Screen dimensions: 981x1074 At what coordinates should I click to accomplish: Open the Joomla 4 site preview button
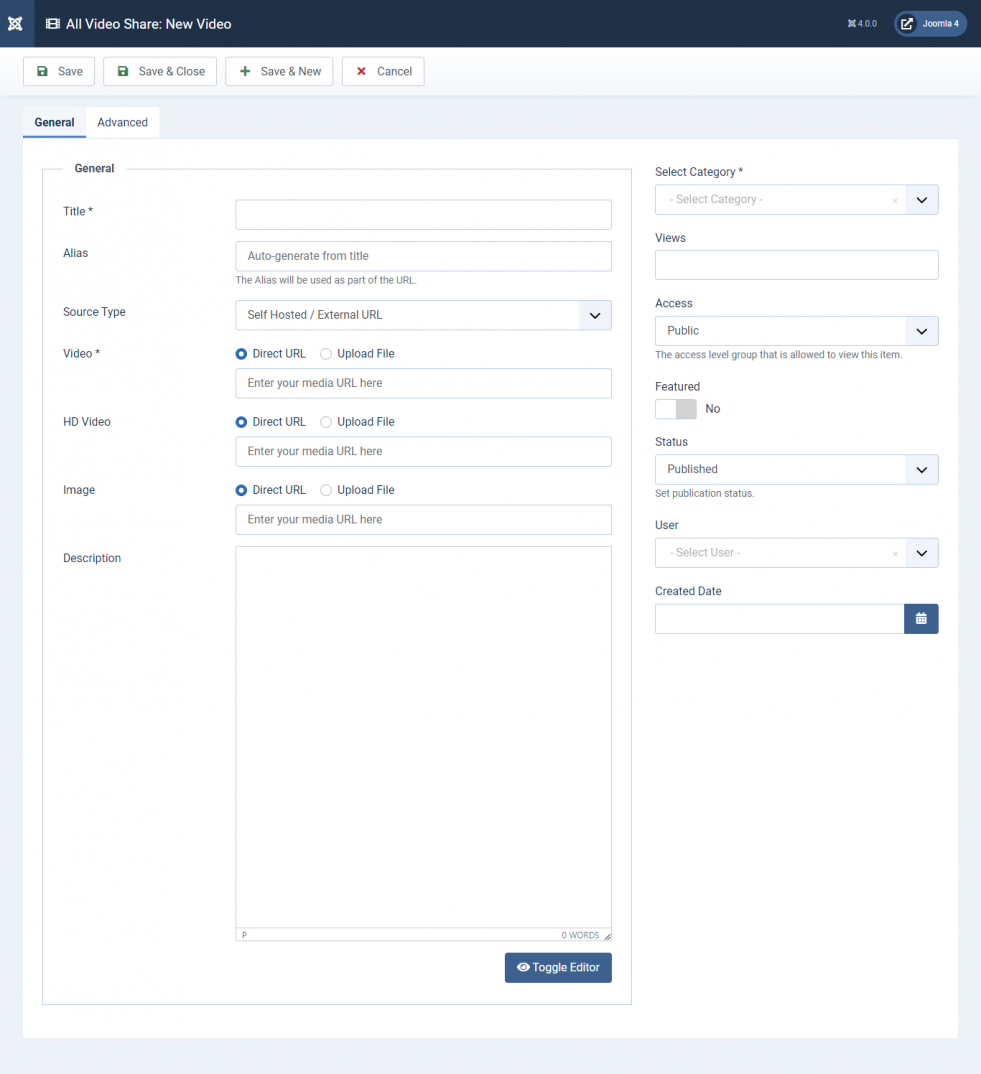930,23
